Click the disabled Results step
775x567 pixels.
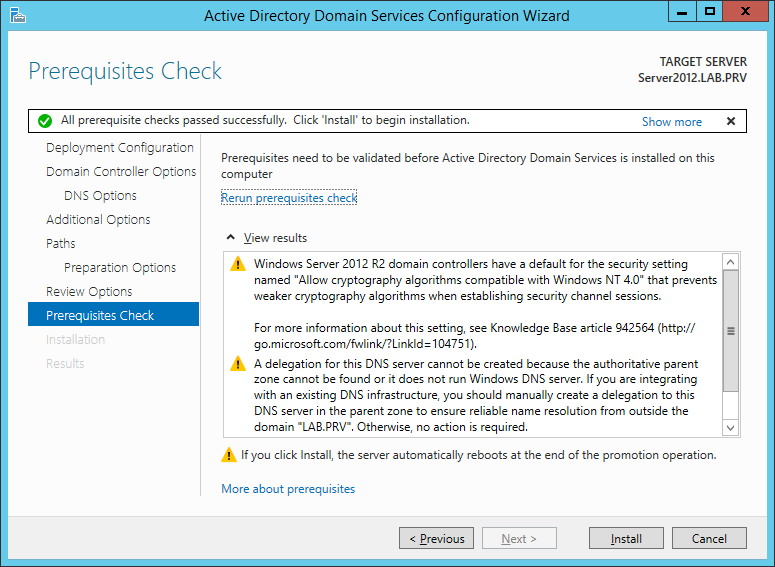[65, 363]
